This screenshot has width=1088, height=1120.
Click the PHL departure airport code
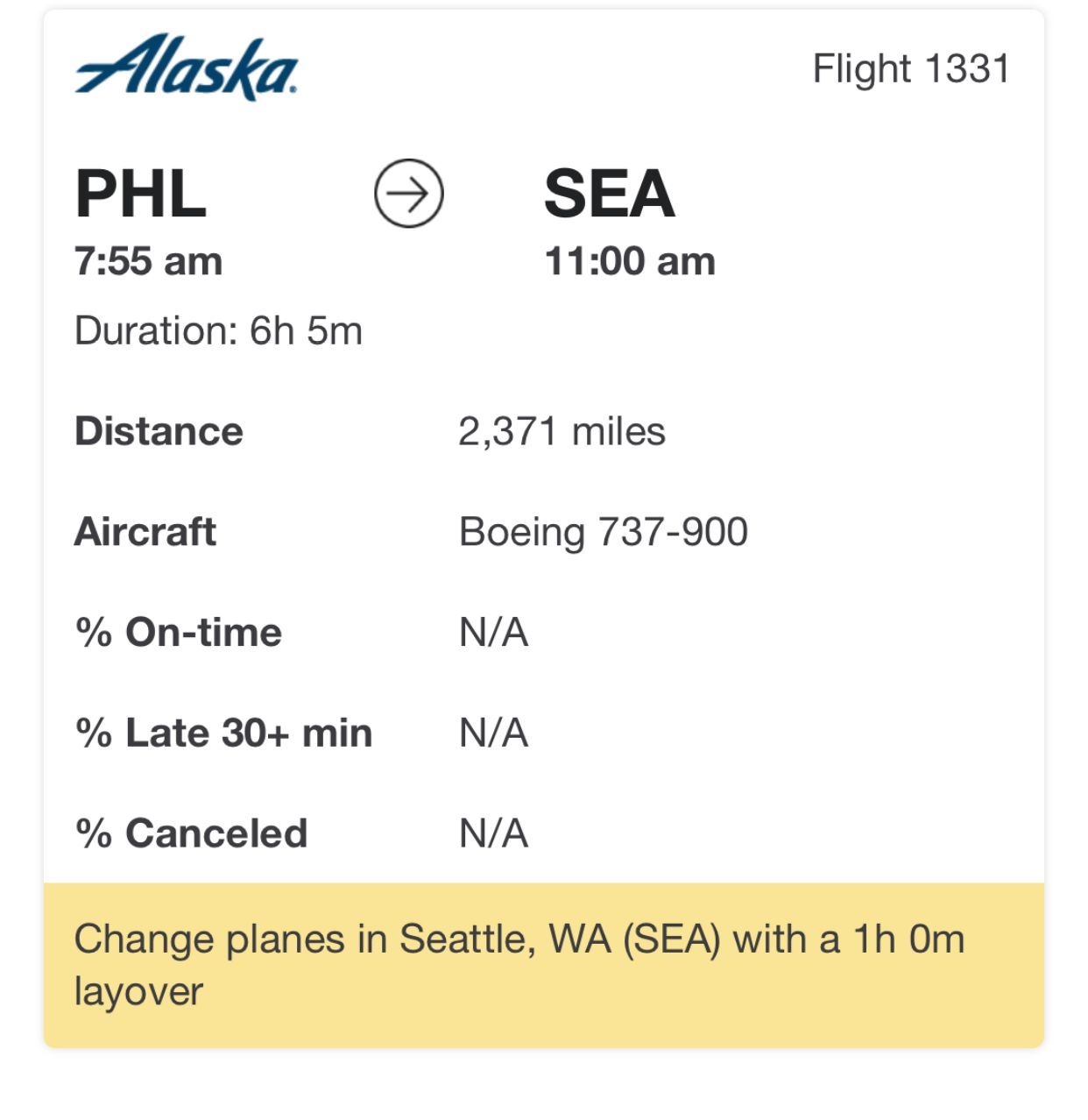141,194
